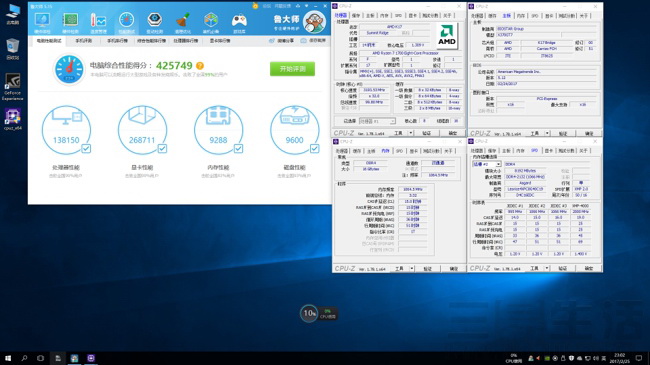Click Validate in the CPU-Z mainboard window
Screen dimensions: 650x365
[563, 134]
